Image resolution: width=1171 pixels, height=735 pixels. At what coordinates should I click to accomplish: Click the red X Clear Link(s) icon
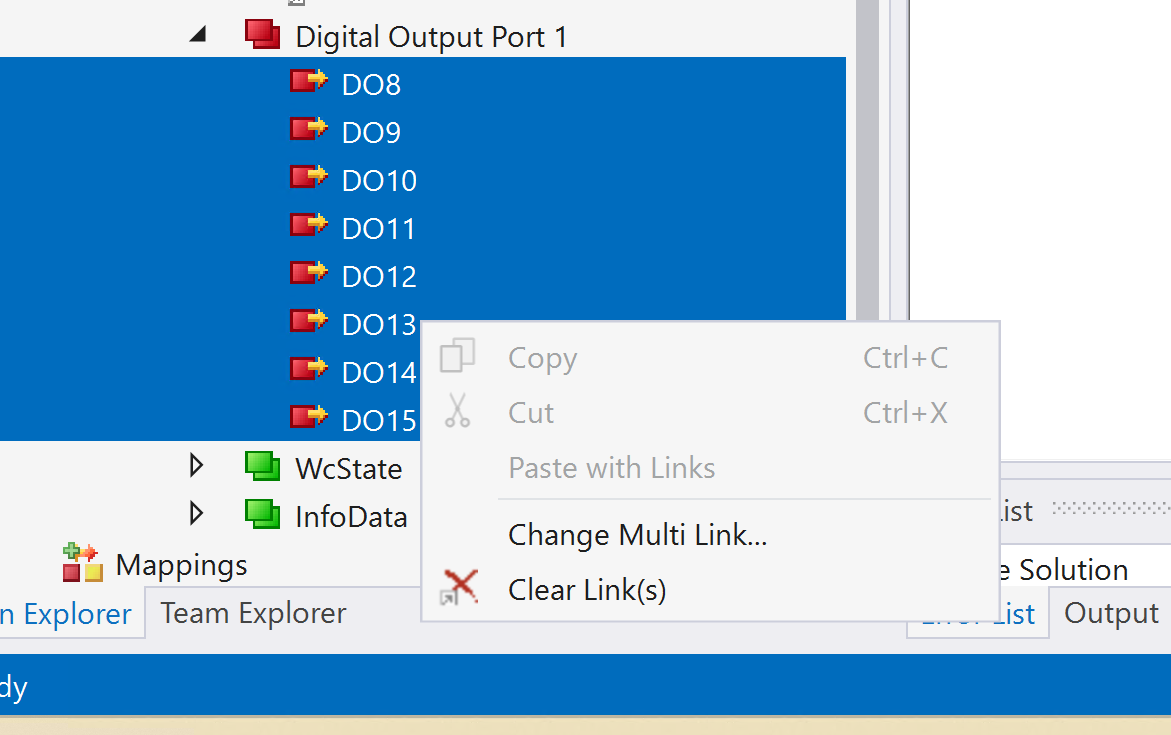pos(460,588)
